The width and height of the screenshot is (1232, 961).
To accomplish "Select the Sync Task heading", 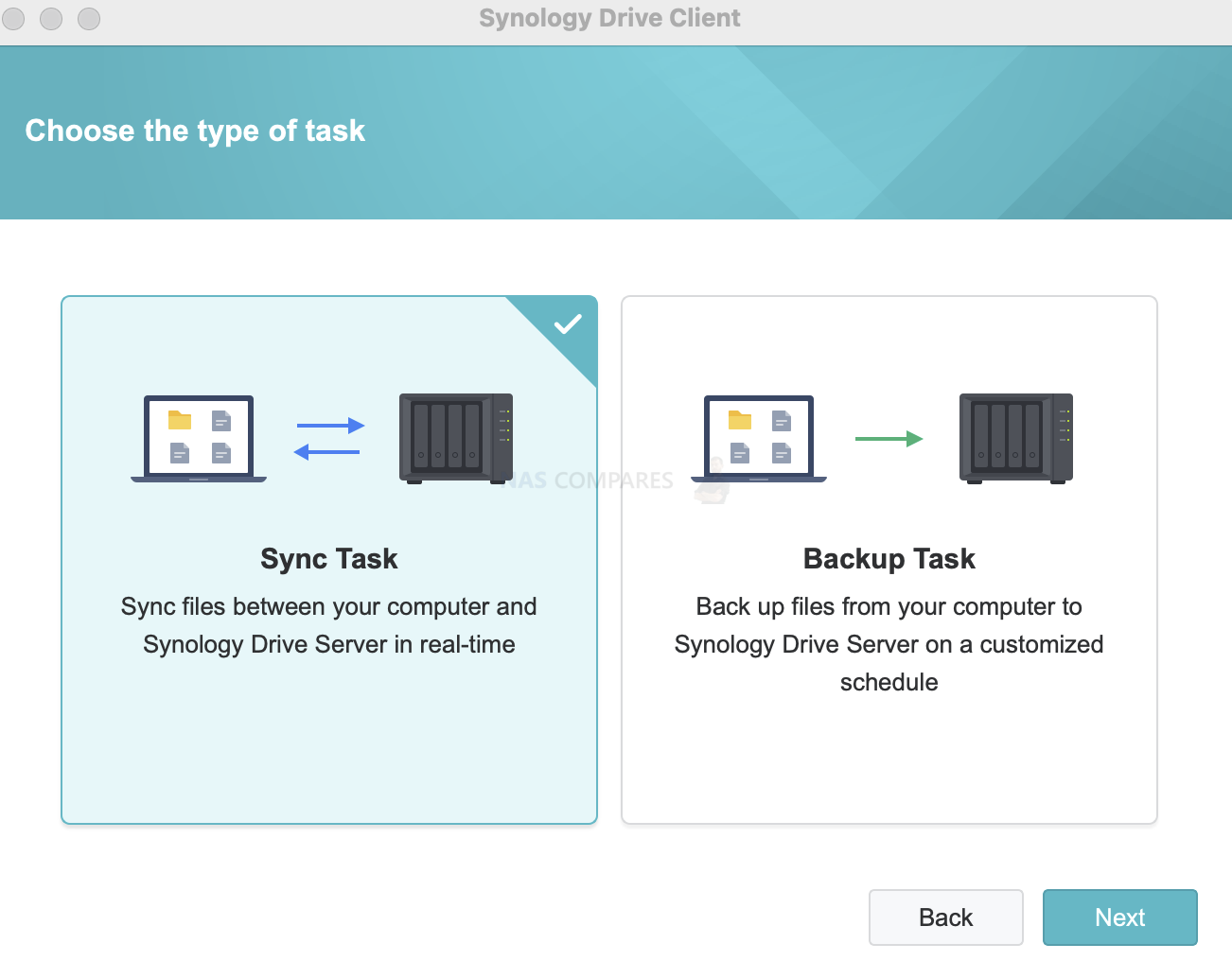I will click(329, 559).
